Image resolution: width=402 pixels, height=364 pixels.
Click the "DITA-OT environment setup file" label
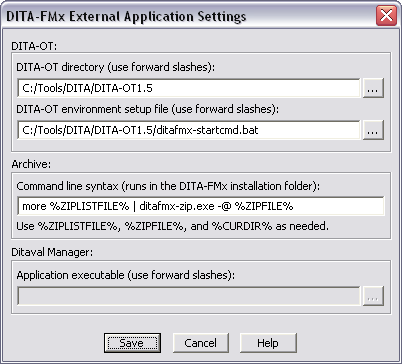pos(147,109)
